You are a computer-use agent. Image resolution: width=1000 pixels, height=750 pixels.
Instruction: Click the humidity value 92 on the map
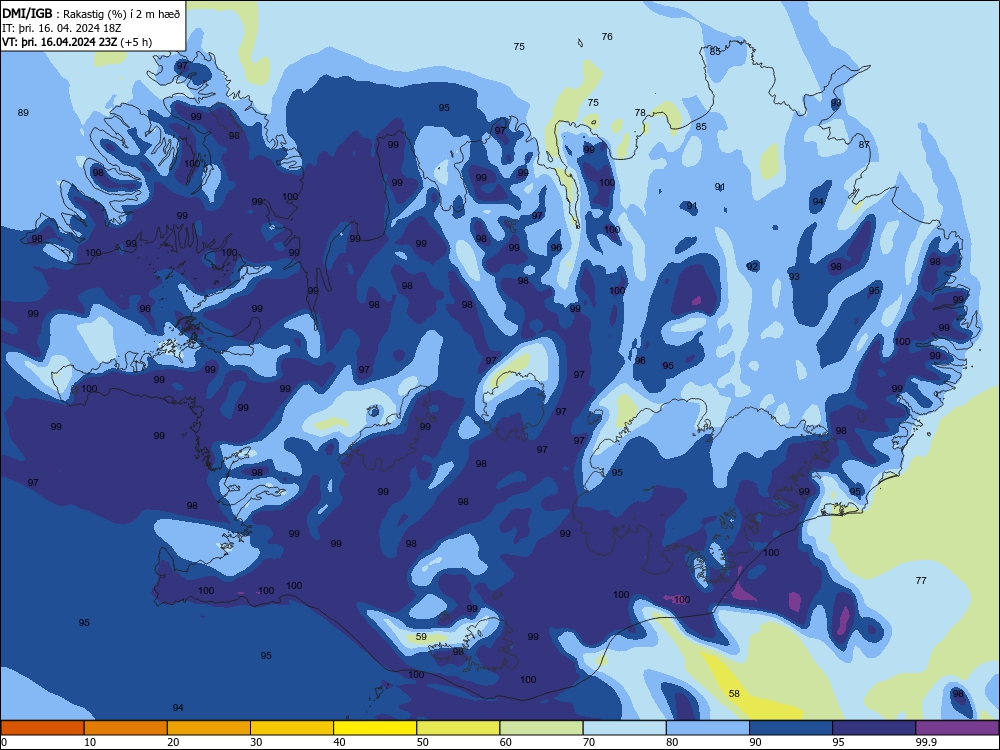pos(753,267)
